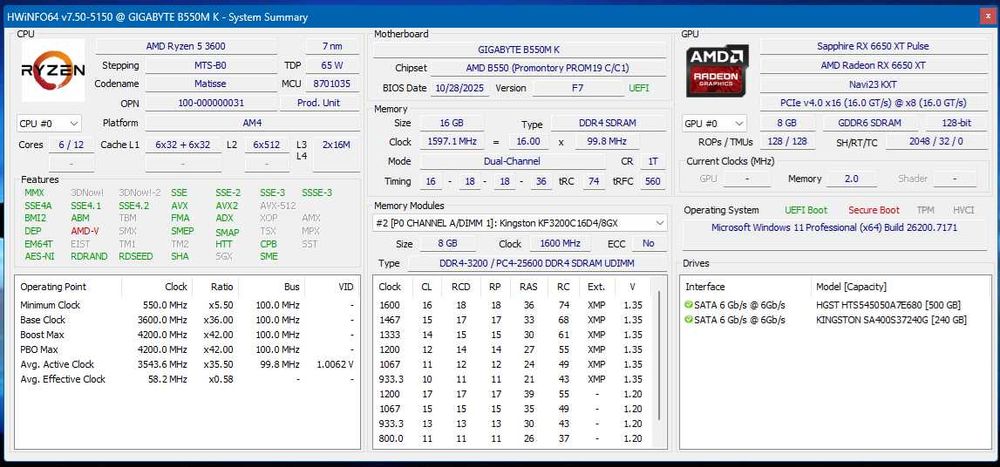This screenshot has height=467, width=1000.
Task: Click the green status icon beside the KINGSTON drive
Action: (689, 320)
